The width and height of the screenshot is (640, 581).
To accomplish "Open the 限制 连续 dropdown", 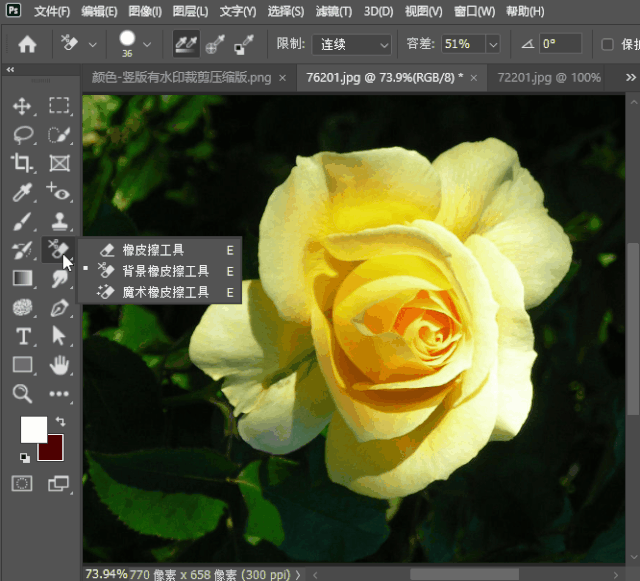I will 351,44.
